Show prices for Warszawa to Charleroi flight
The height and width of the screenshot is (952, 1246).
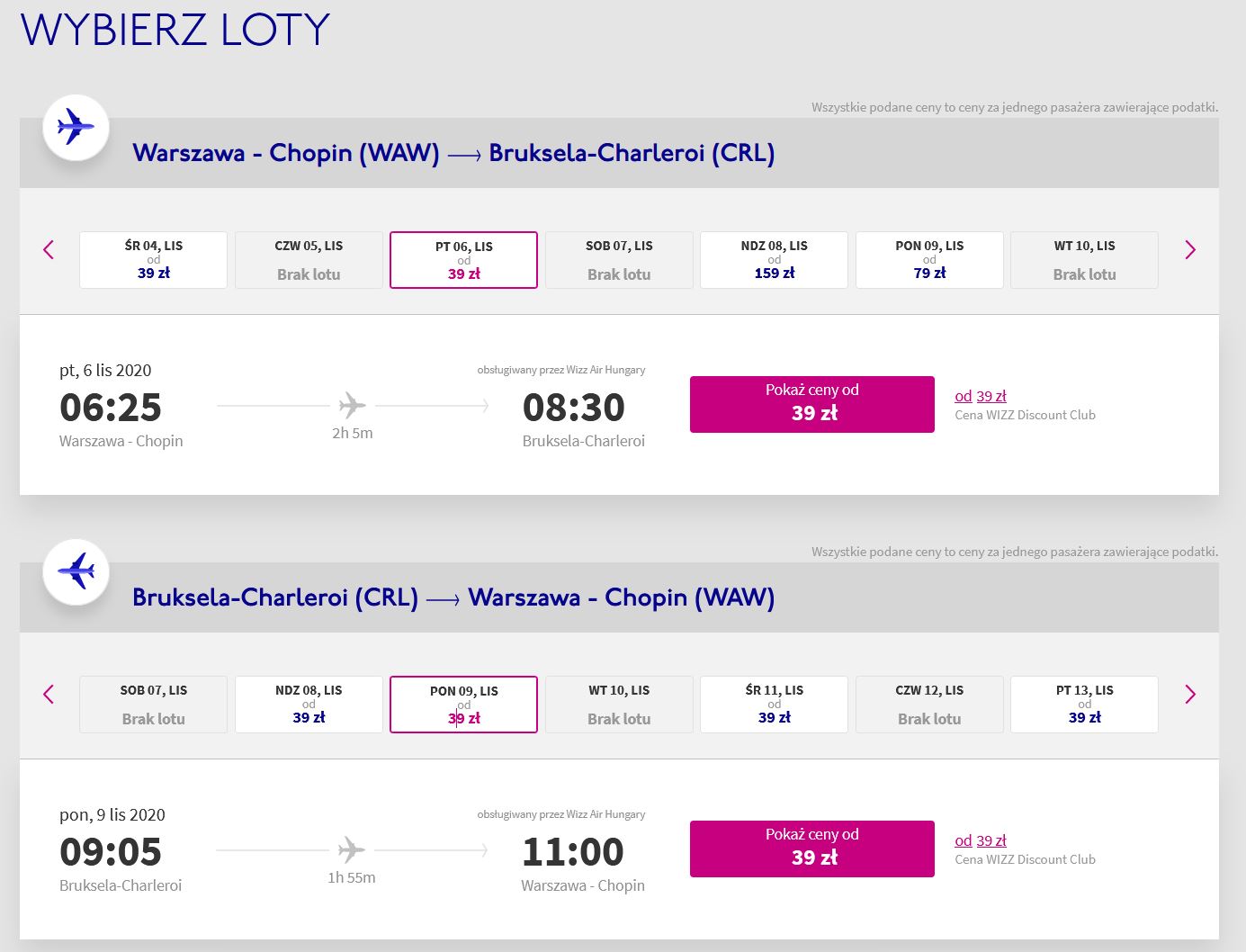pyautogui.click(x=812, y=404)
